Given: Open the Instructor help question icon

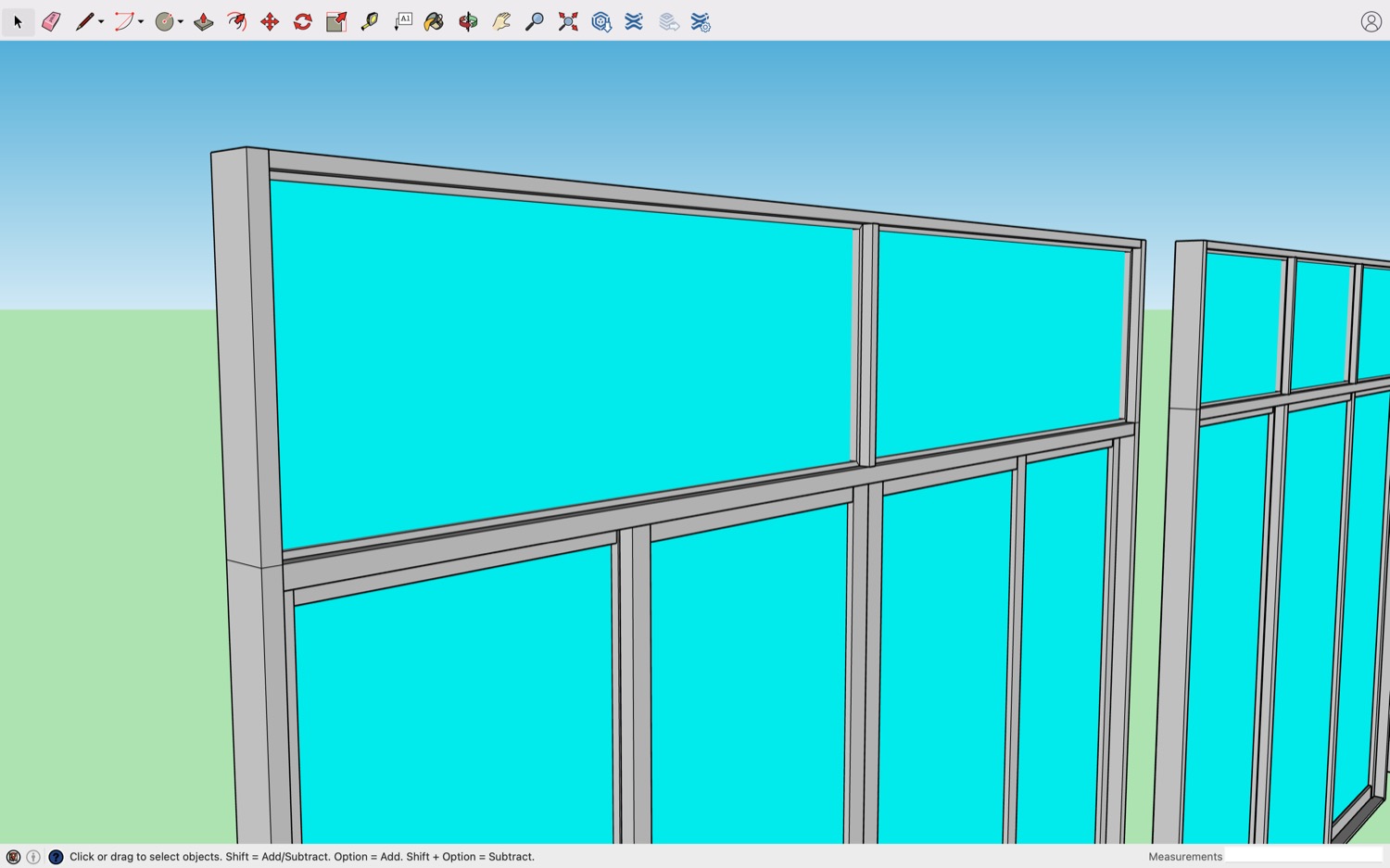Looking at the screenshot, I should (x=56, y=857).
